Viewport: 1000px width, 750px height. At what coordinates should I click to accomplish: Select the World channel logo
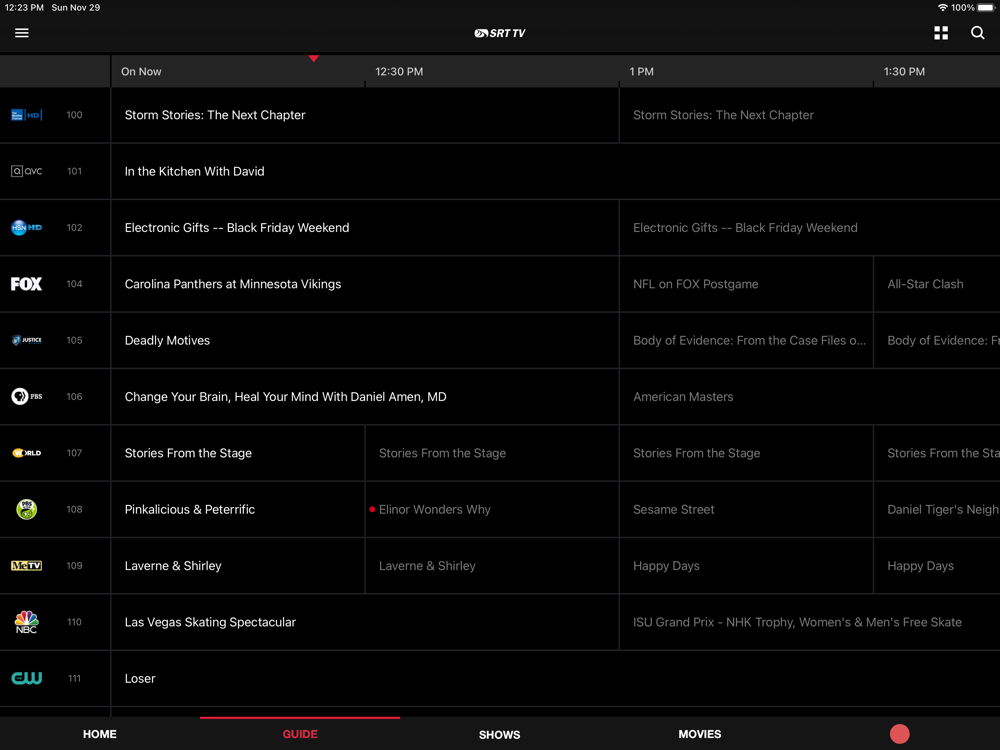(27, 453)
